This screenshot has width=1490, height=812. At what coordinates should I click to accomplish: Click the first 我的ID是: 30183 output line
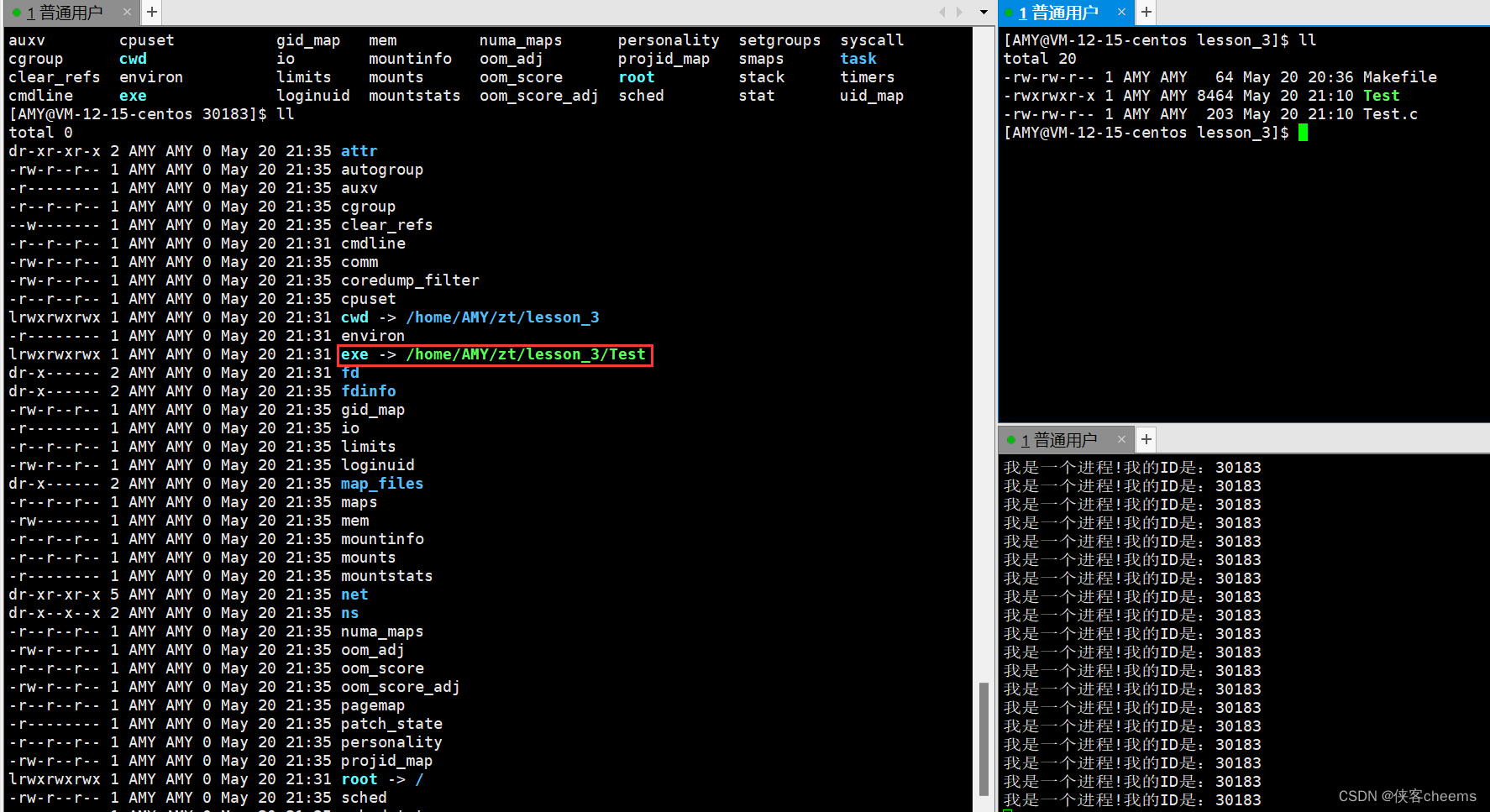click(x=1132, y=468)
